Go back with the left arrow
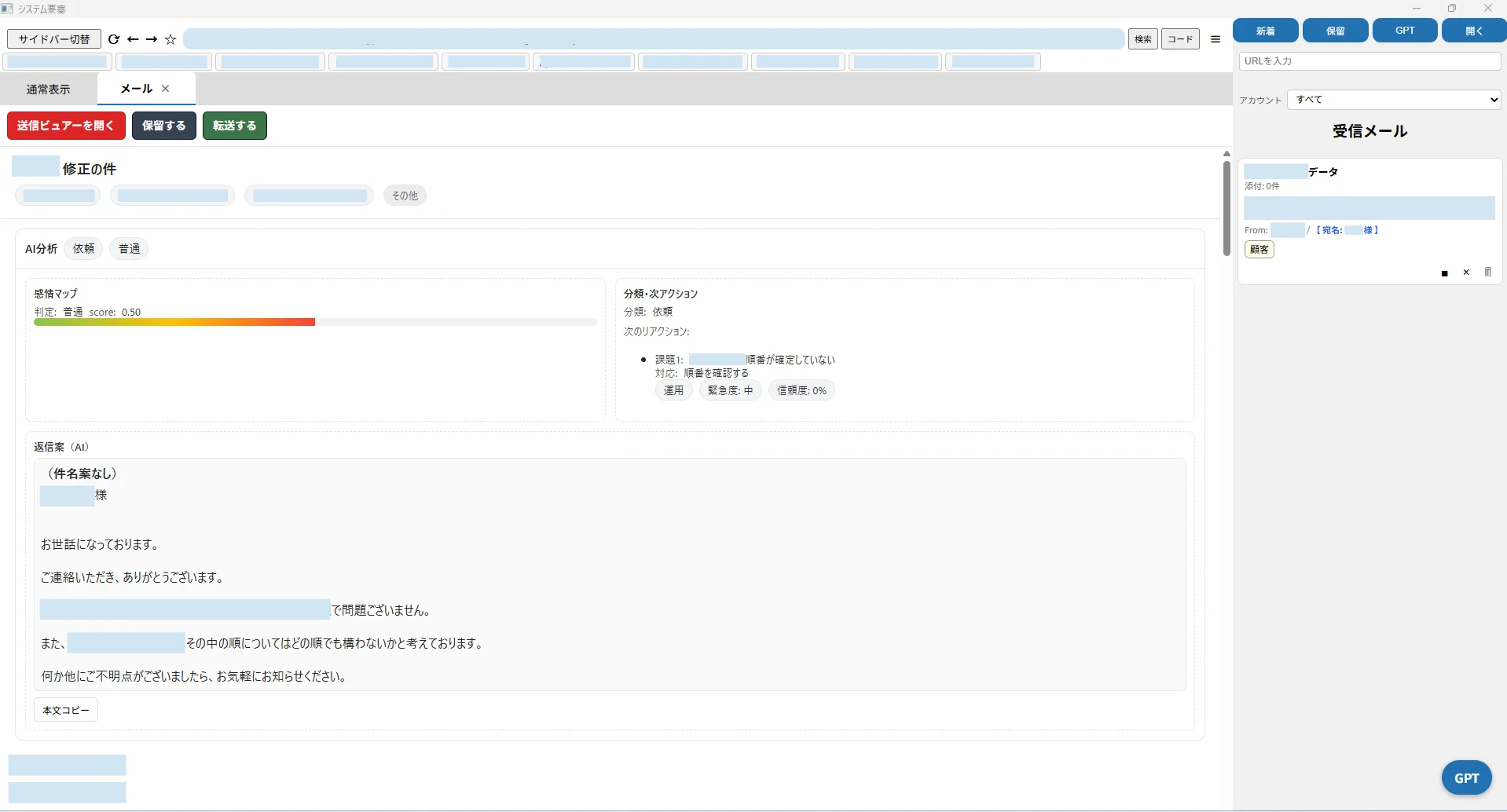 133,39
